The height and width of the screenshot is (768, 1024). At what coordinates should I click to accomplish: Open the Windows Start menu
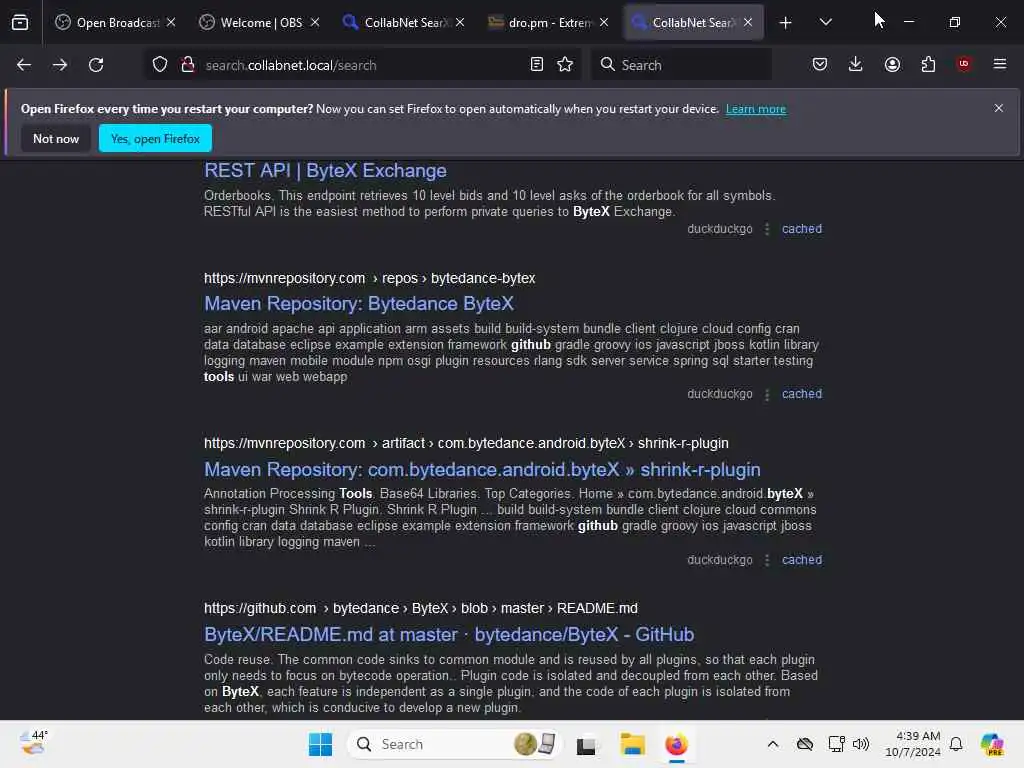click(321, 744)
